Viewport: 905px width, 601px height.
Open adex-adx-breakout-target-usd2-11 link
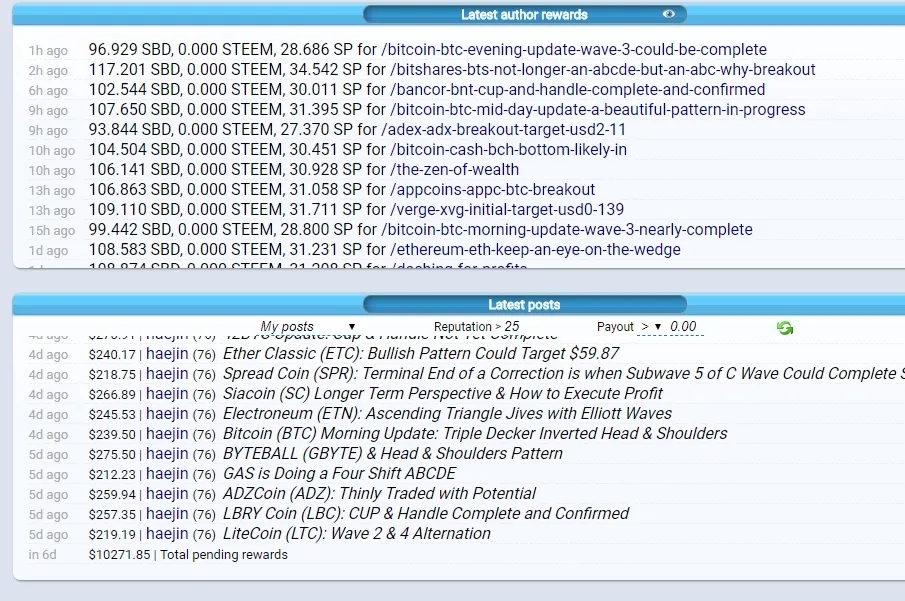503,129
